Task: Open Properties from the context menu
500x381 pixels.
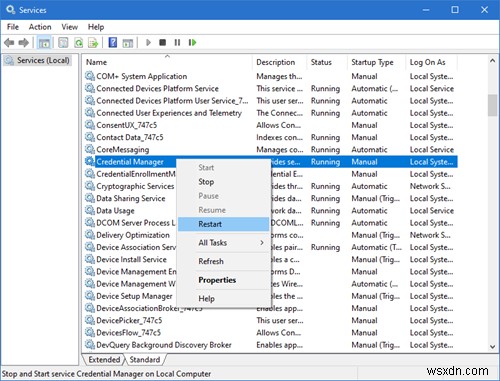Action: click(x=223, y=280)
